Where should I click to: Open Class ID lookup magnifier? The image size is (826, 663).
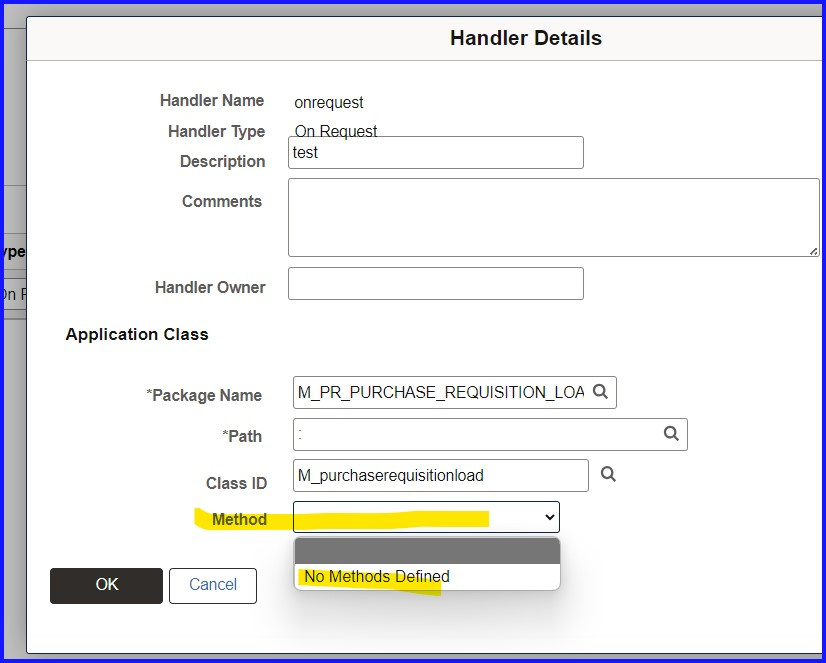608,474
